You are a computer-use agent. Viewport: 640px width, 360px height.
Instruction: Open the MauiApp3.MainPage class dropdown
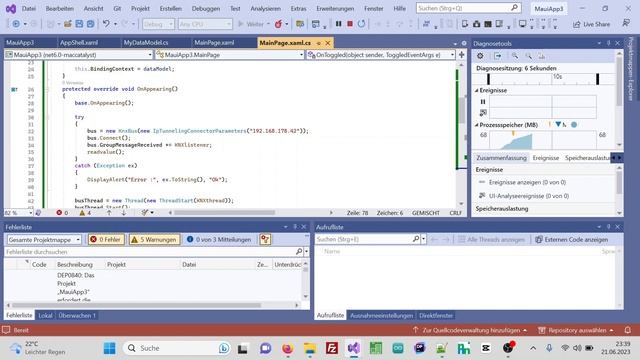click(230, 55)
